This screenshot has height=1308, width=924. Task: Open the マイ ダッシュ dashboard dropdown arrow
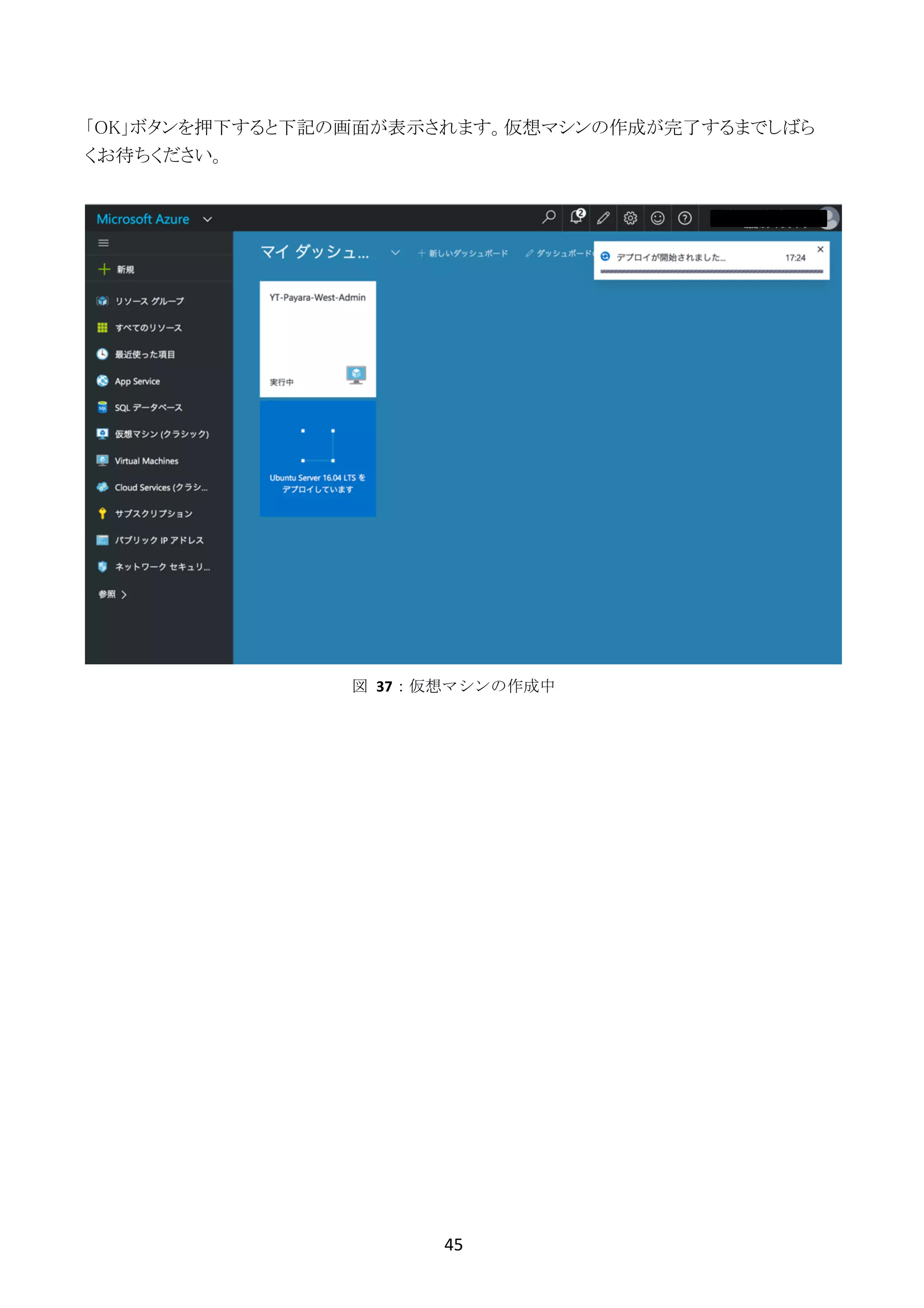[x=395, y=252]
